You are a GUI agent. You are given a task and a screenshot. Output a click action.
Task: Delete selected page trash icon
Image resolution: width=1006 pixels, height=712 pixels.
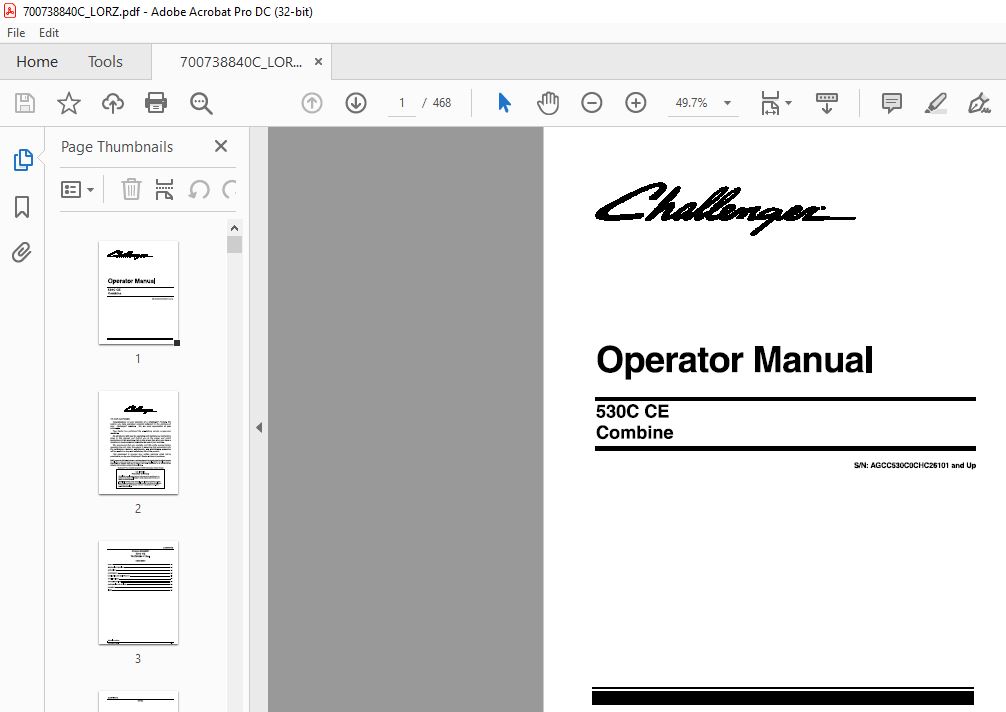point(131,189)
